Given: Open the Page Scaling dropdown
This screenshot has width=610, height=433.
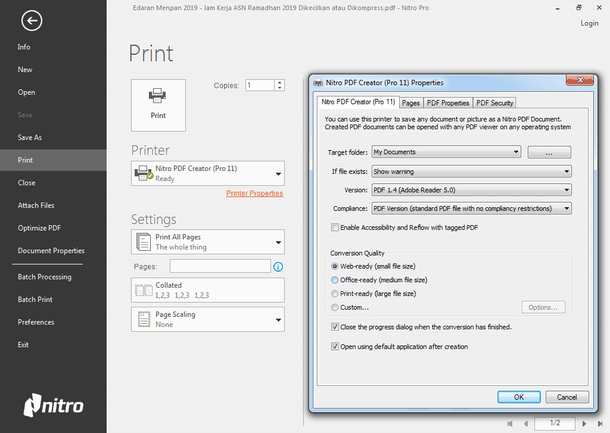Looking at the screenshot, I should pos(208,319).
